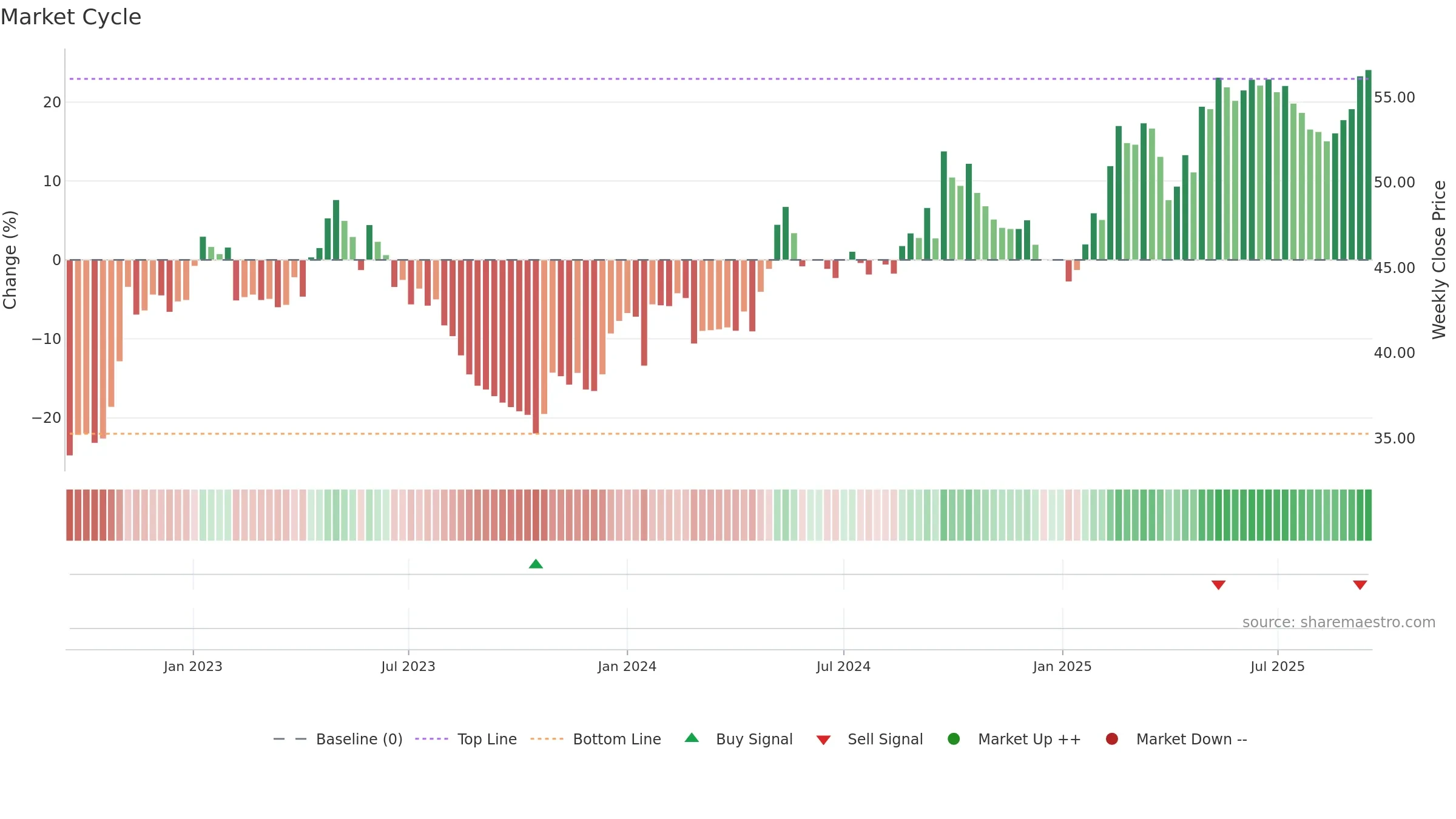Click the 50.00 price axis label

tap(1394, 183)
